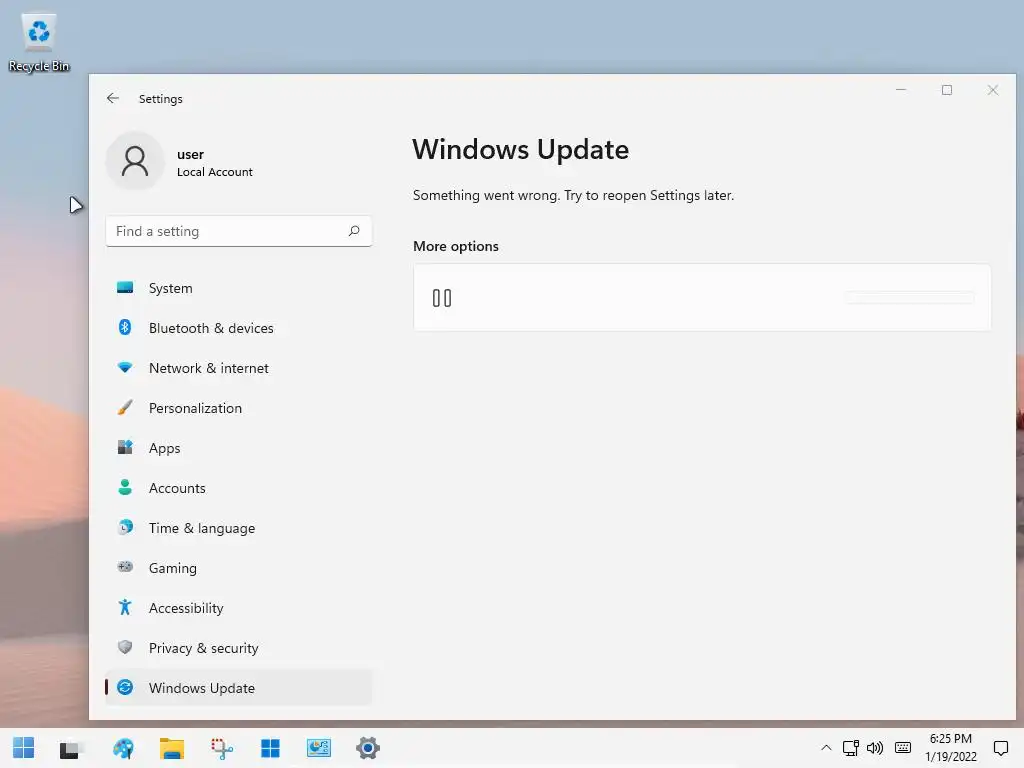Launch the Snipping Tool taskbar icon
The height and width of the screenshot is (768, 1024).
[x=221, y=748]
